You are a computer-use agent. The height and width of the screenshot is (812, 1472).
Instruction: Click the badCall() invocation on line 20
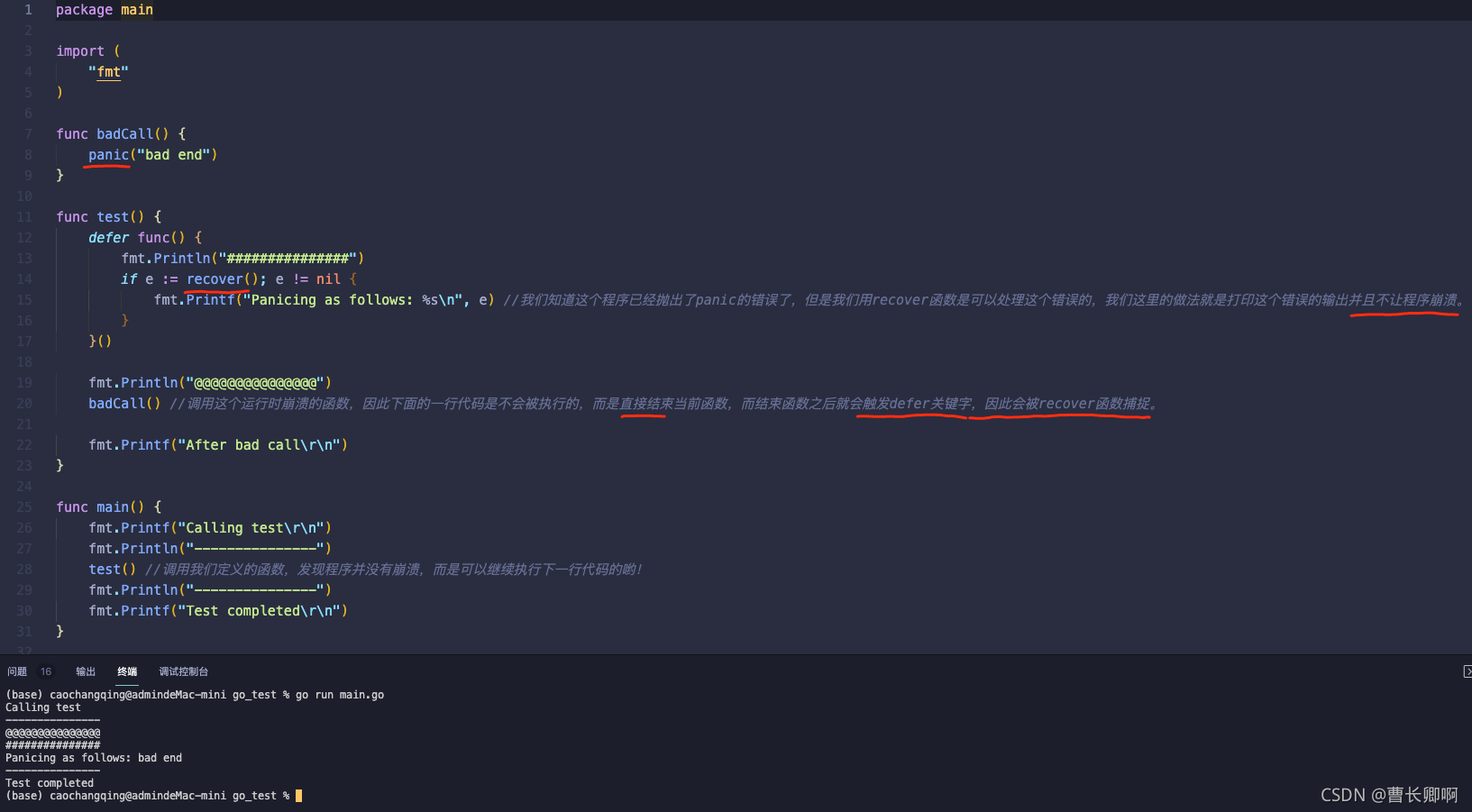coord(120,403)
